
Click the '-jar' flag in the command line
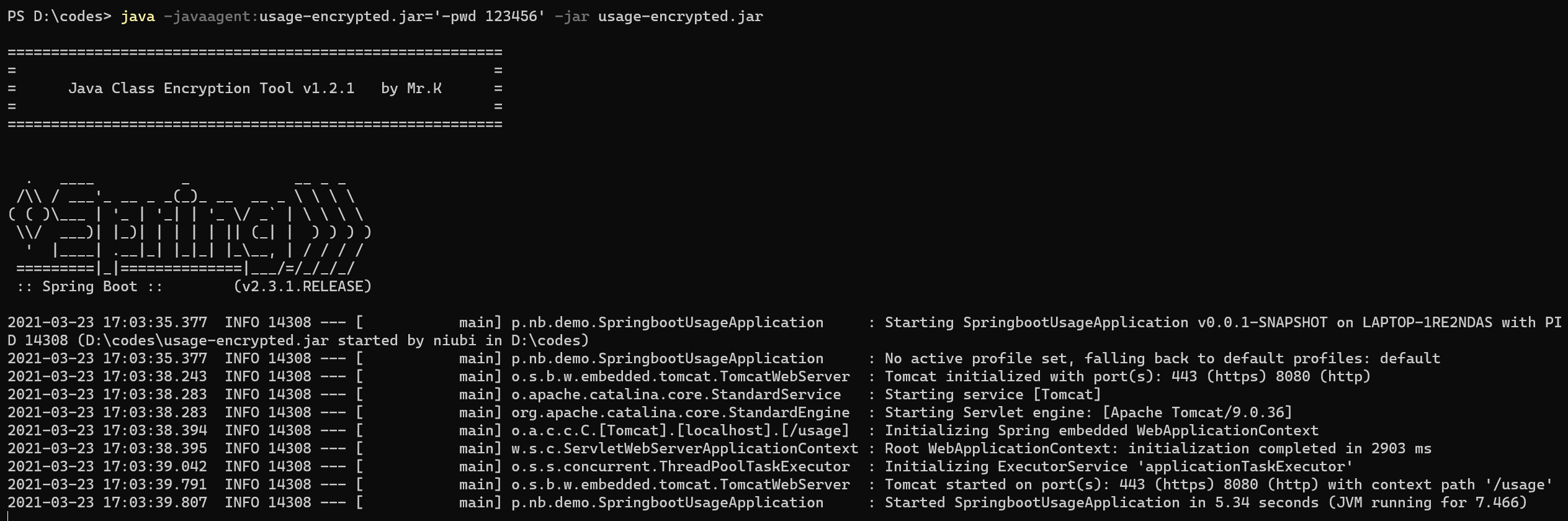point(572,17)
